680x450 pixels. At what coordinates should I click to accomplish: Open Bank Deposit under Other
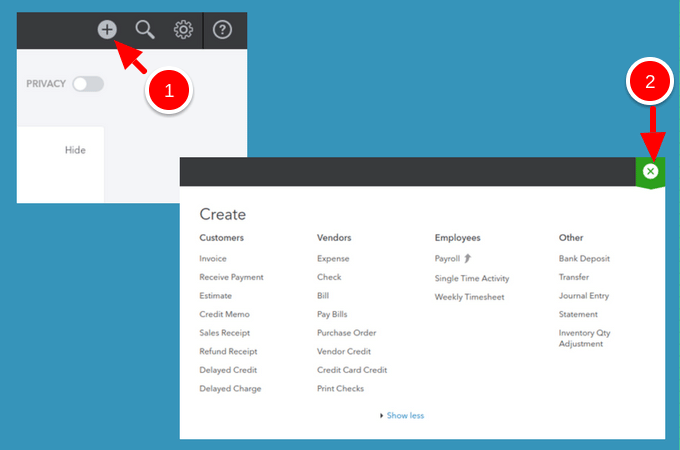(x=584, y=259)
